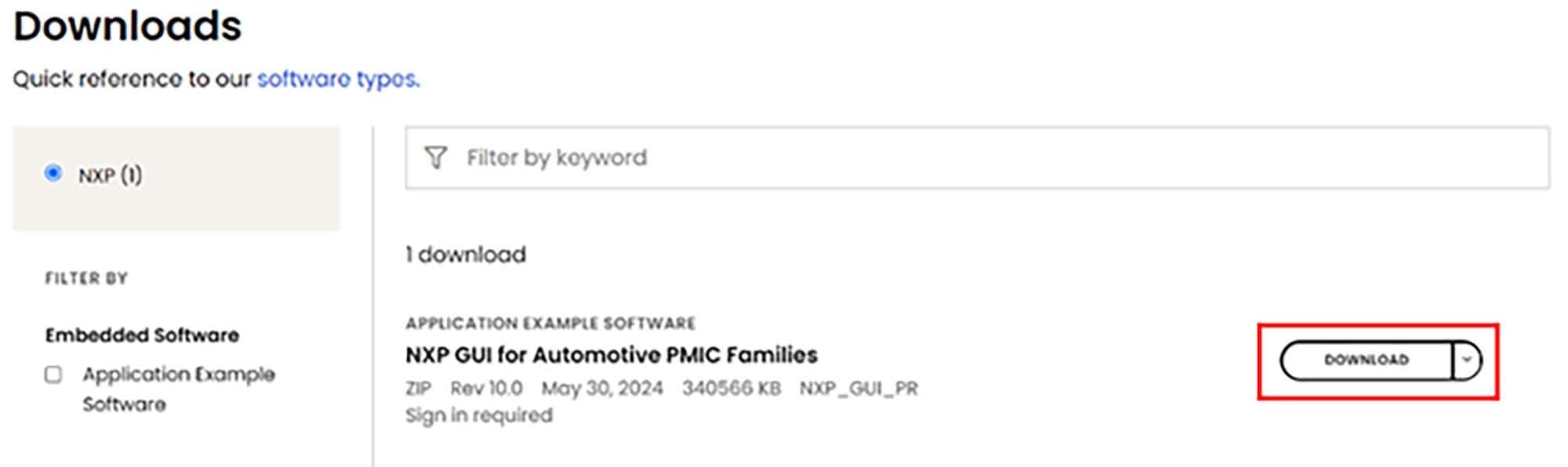
Task: Select the APPLICATION EXAMPLE SOFTWARE category label
Action: tap(551, 322)
